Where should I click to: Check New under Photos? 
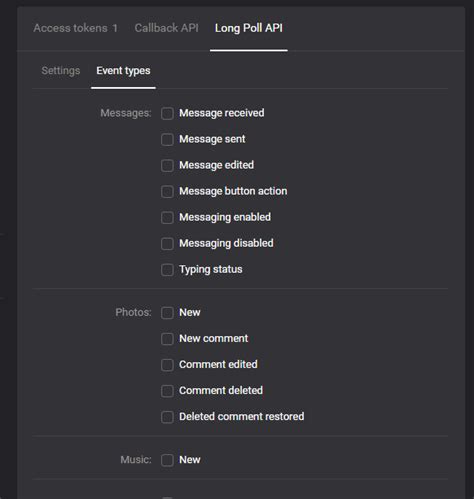click(x=167, y=313)
